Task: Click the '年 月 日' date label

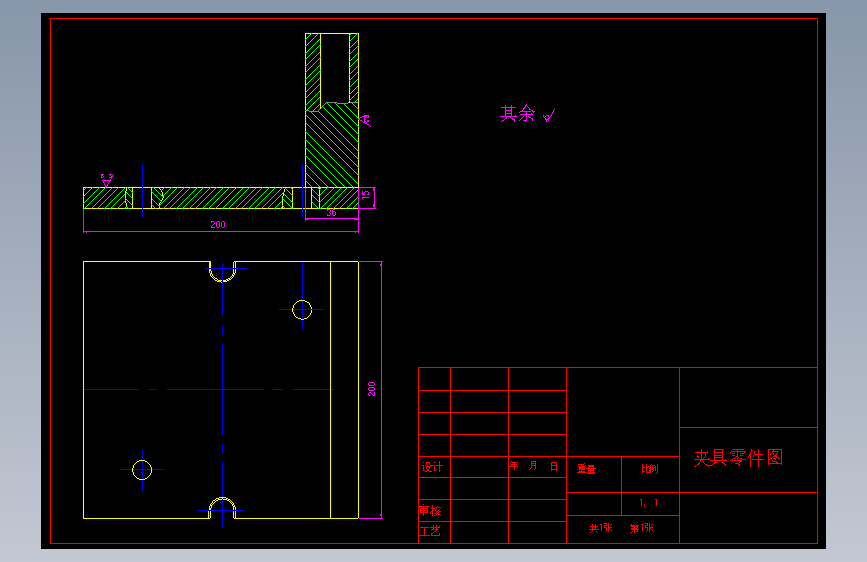Action: click(x=534, y=466)
